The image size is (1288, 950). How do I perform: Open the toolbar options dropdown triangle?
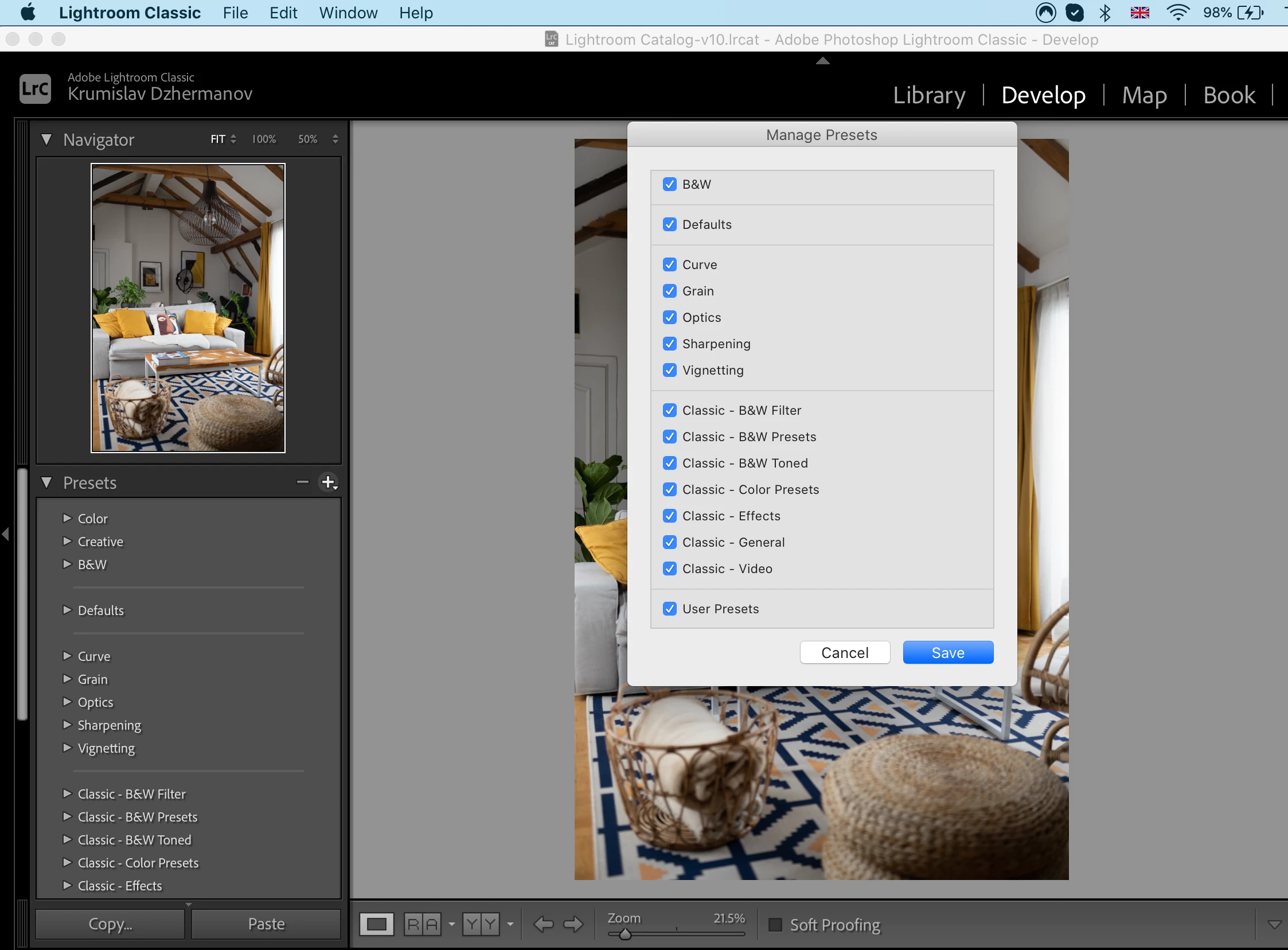(x=1274, y=924)
